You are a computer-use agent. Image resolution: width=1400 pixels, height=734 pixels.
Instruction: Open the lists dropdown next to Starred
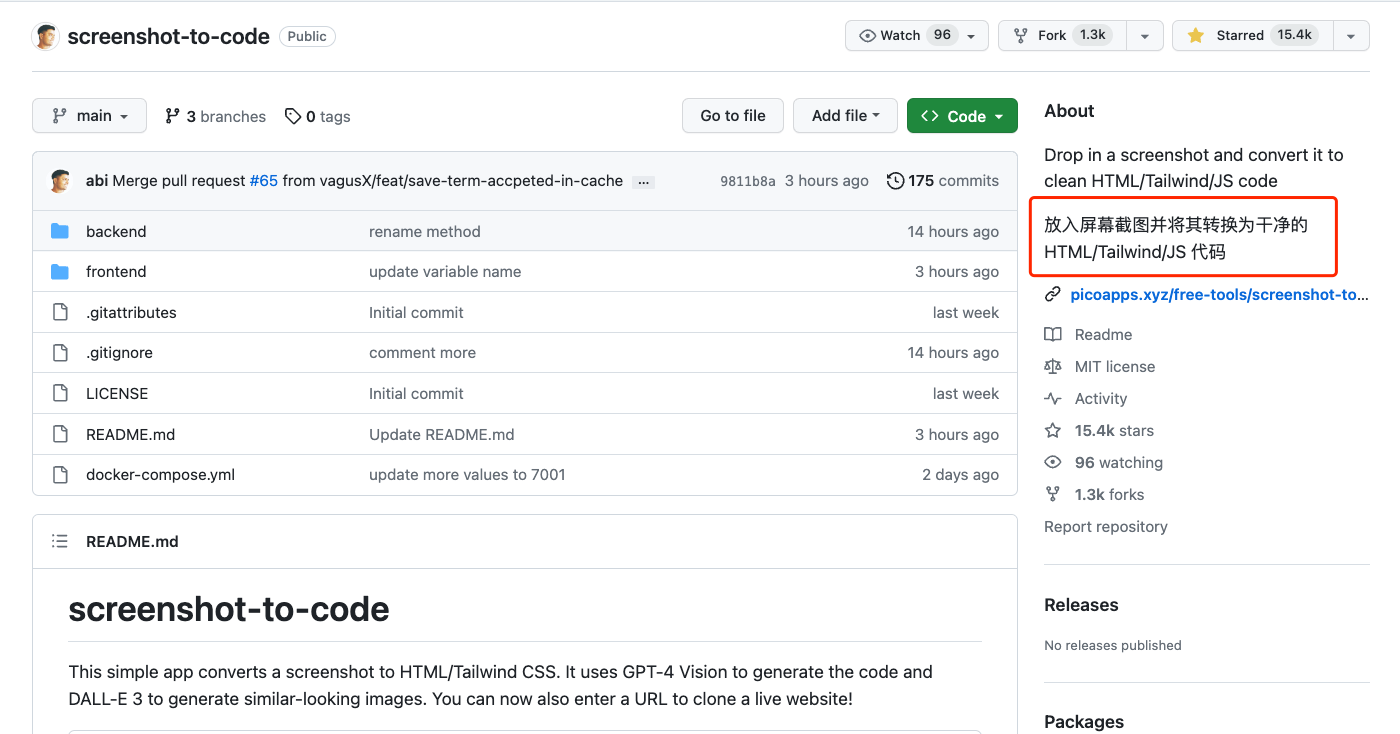[x=1351, y=36]
